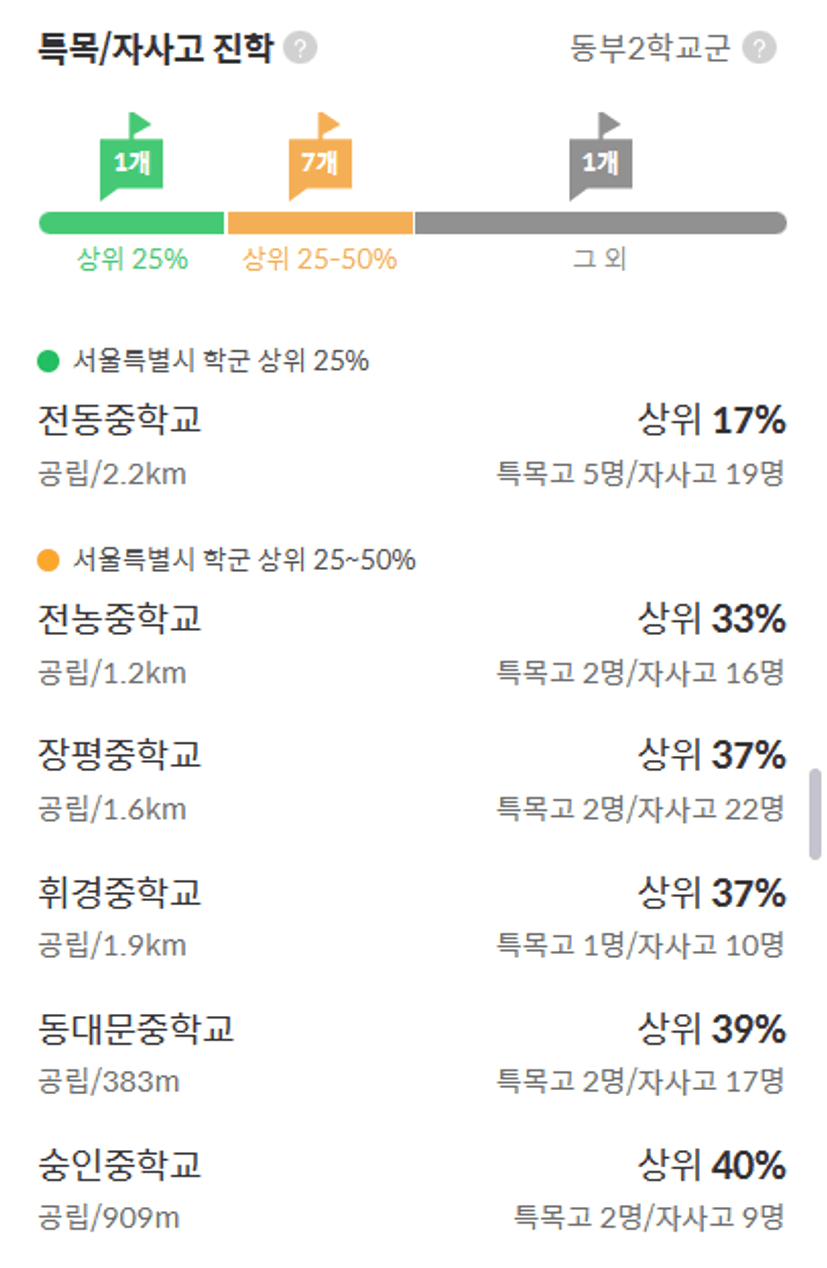Click the green dot for 상위 25% group
The image size is (827, 1268).
[x=48, y=361]
